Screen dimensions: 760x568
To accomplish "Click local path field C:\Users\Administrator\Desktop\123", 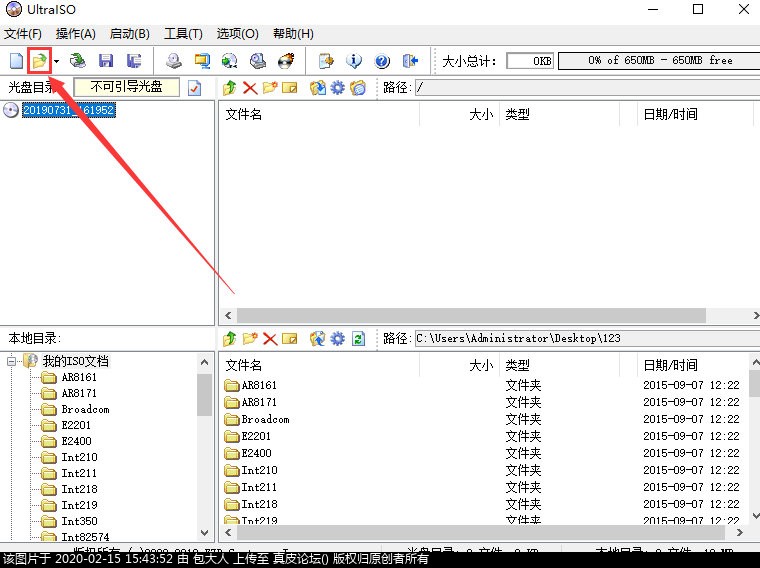I will 587,338.
